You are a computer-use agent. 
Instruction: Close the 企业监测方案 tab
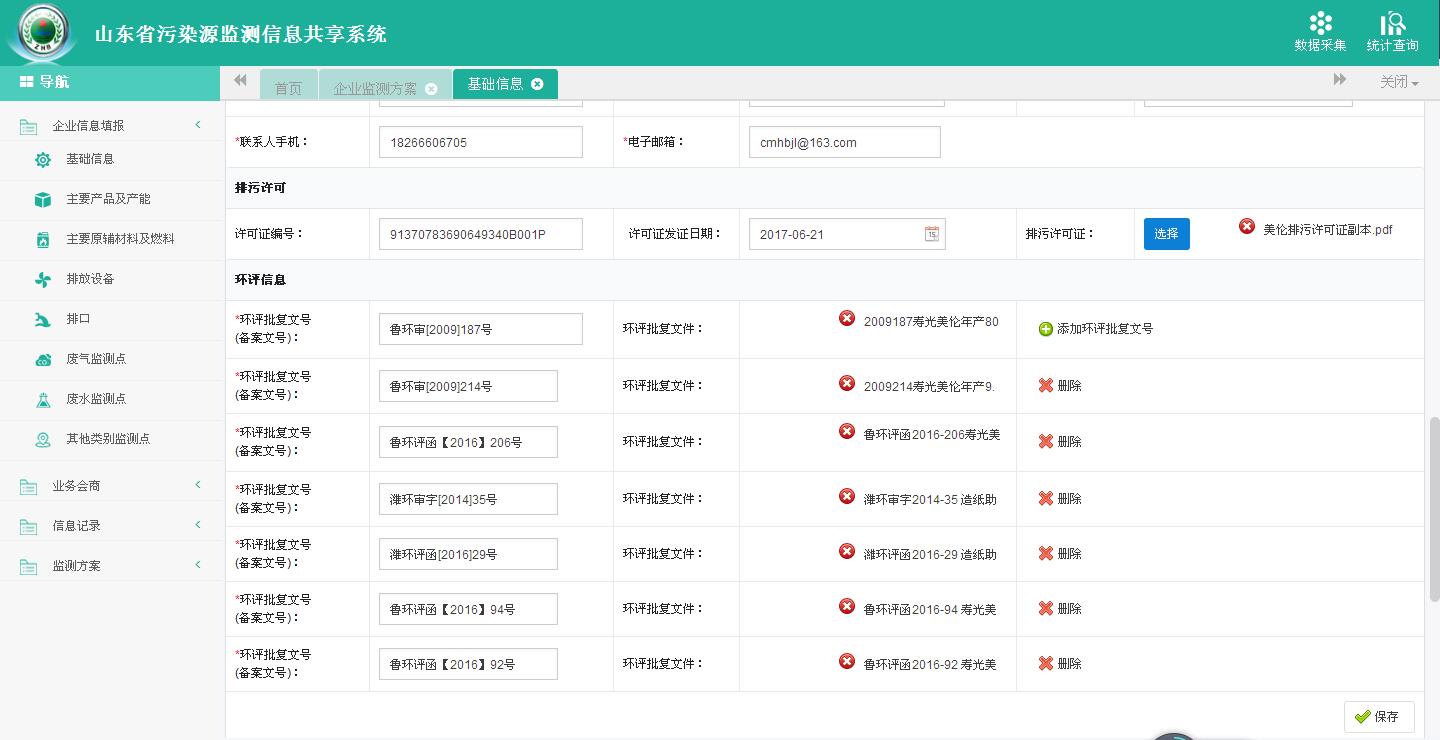(x=431, y=89)
